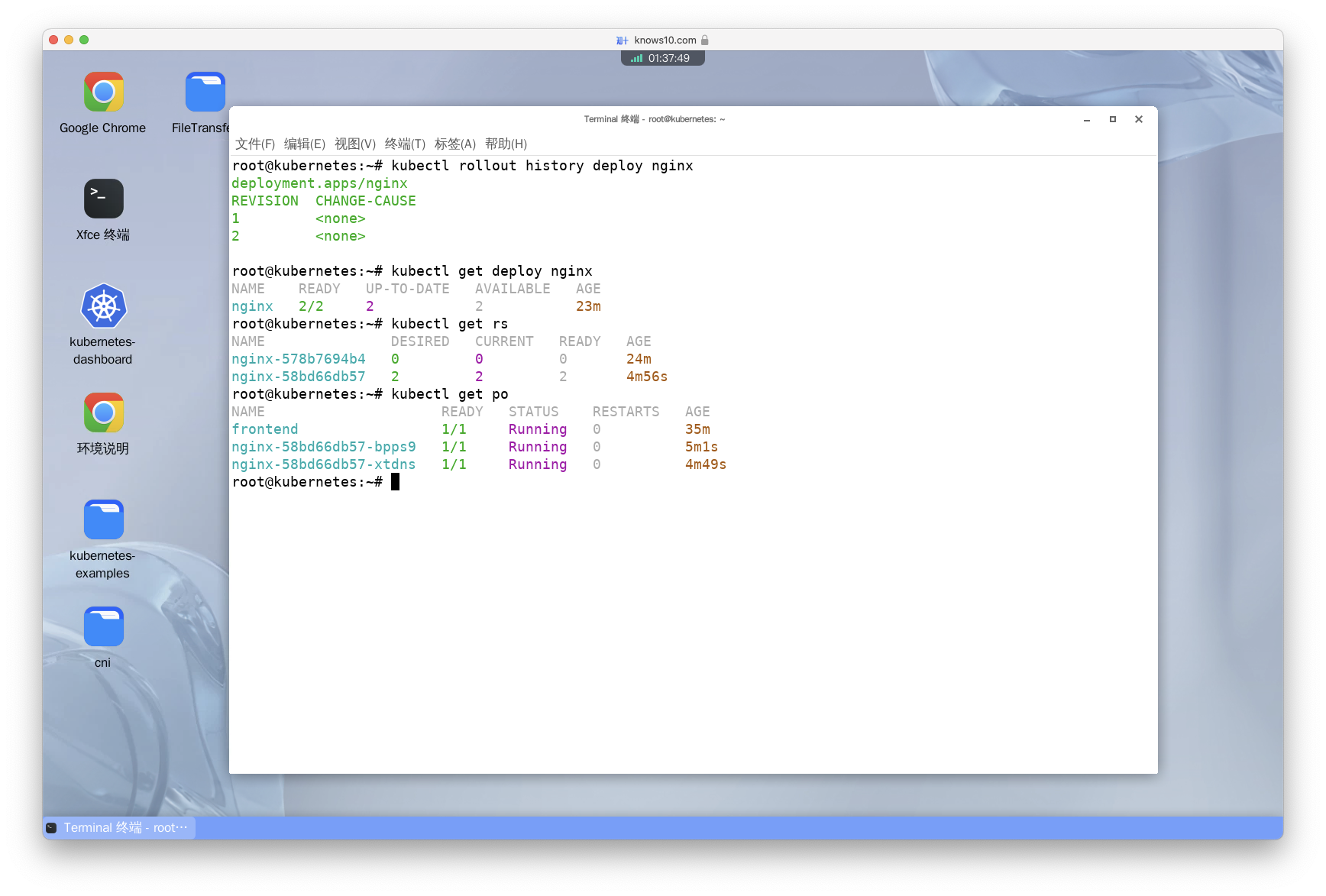The image size is (1326, 896).
Task: Maximize the Terminal window
Action: 1113,119
